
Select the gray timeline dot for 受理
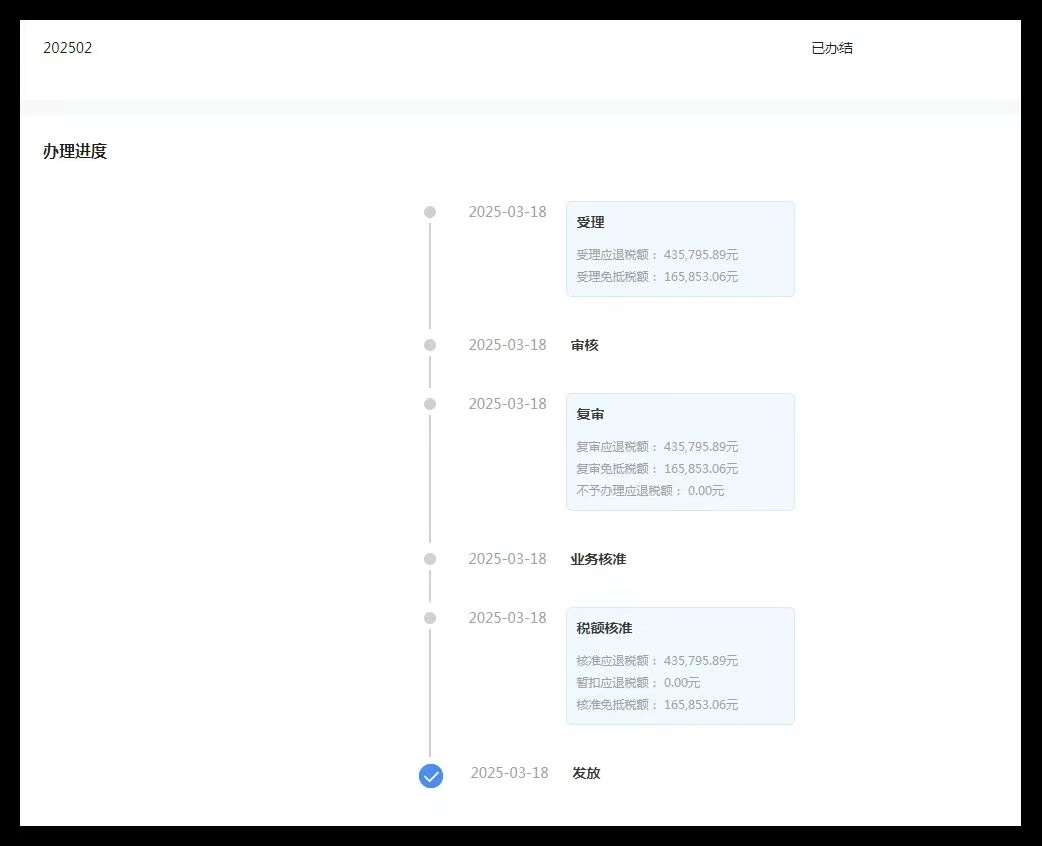click(x=430, y=211)
